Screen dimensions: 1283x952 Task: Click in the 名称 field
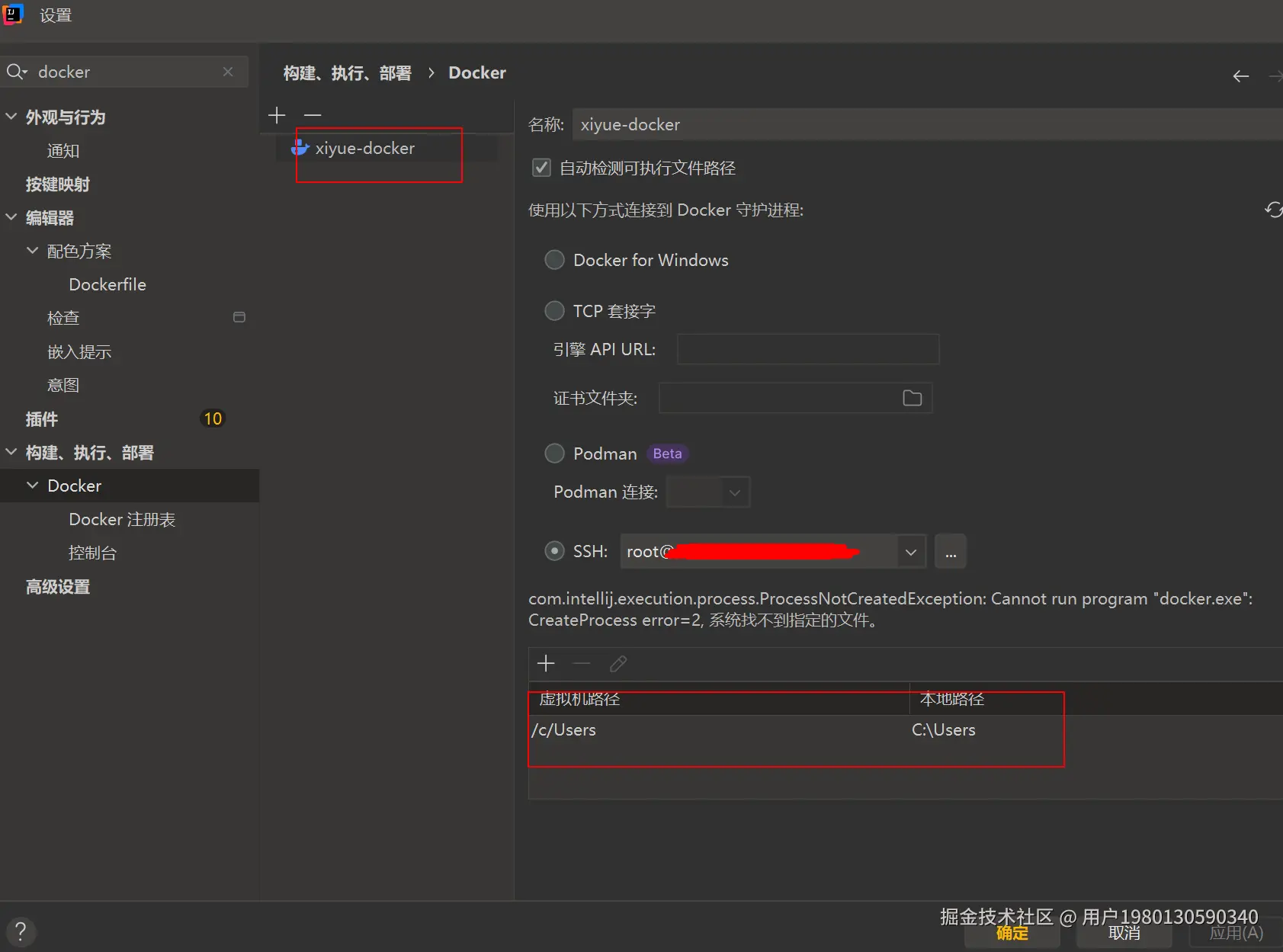[x=928, y=124]
